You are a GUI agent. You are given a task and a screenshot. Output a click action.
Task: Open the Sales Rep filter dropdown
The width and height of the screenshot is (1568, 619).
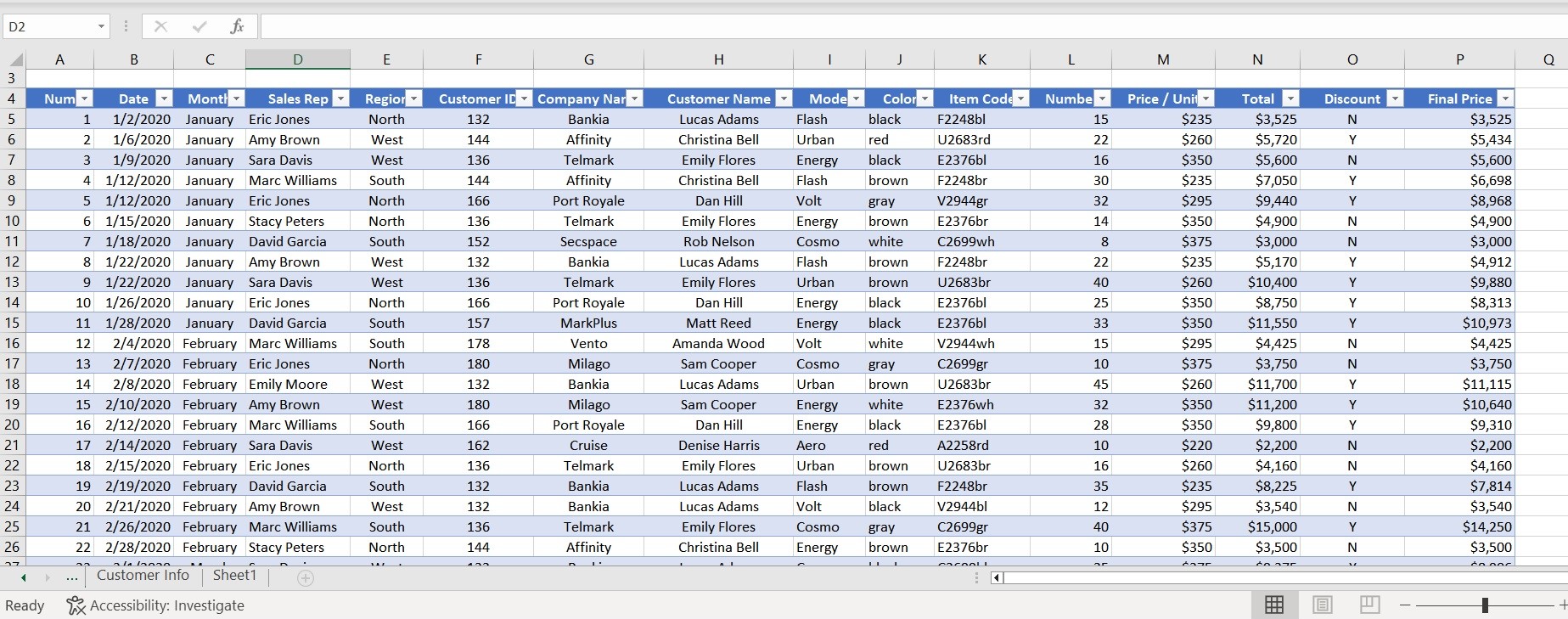(340, 98)
